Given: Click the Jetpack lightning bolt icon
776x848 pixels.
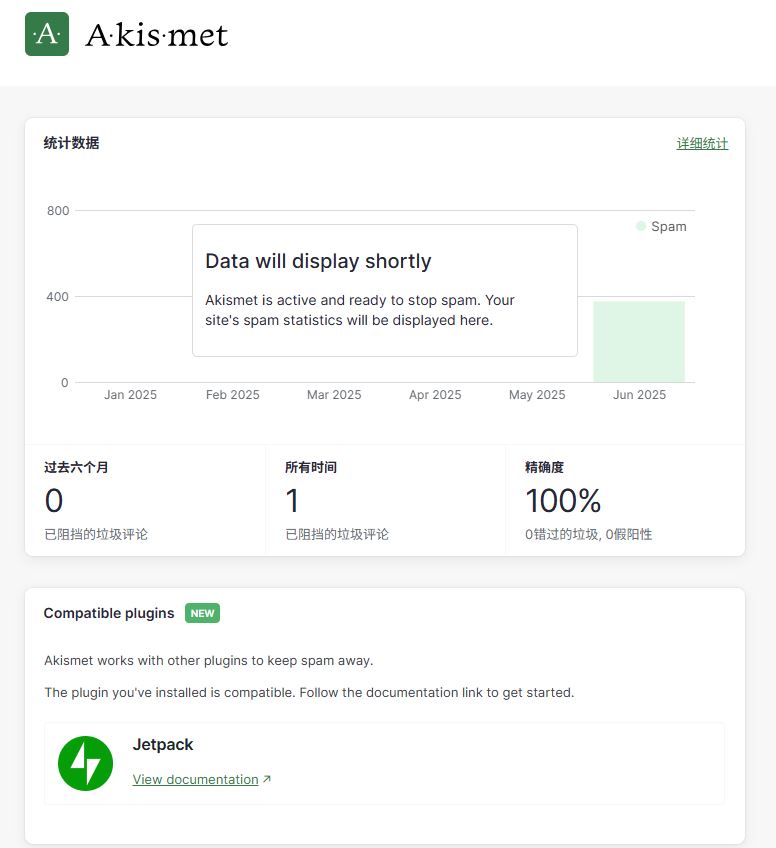Looking at the screenshot, I should coord(85,763).
